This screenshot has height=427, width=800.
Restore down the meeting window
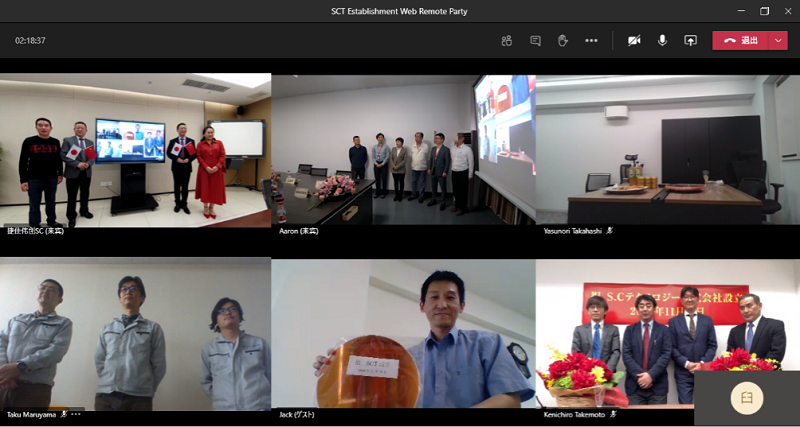pos(764,11)
